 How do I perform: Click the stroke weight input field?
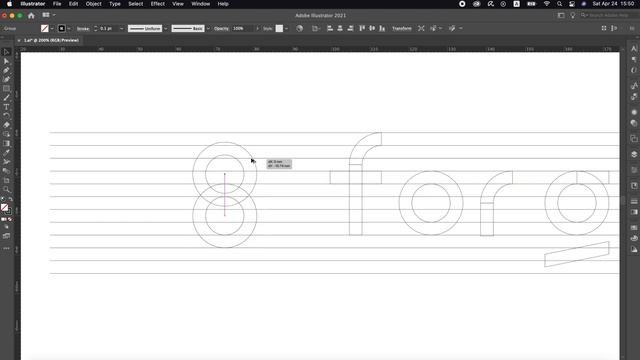pos(108,29)
